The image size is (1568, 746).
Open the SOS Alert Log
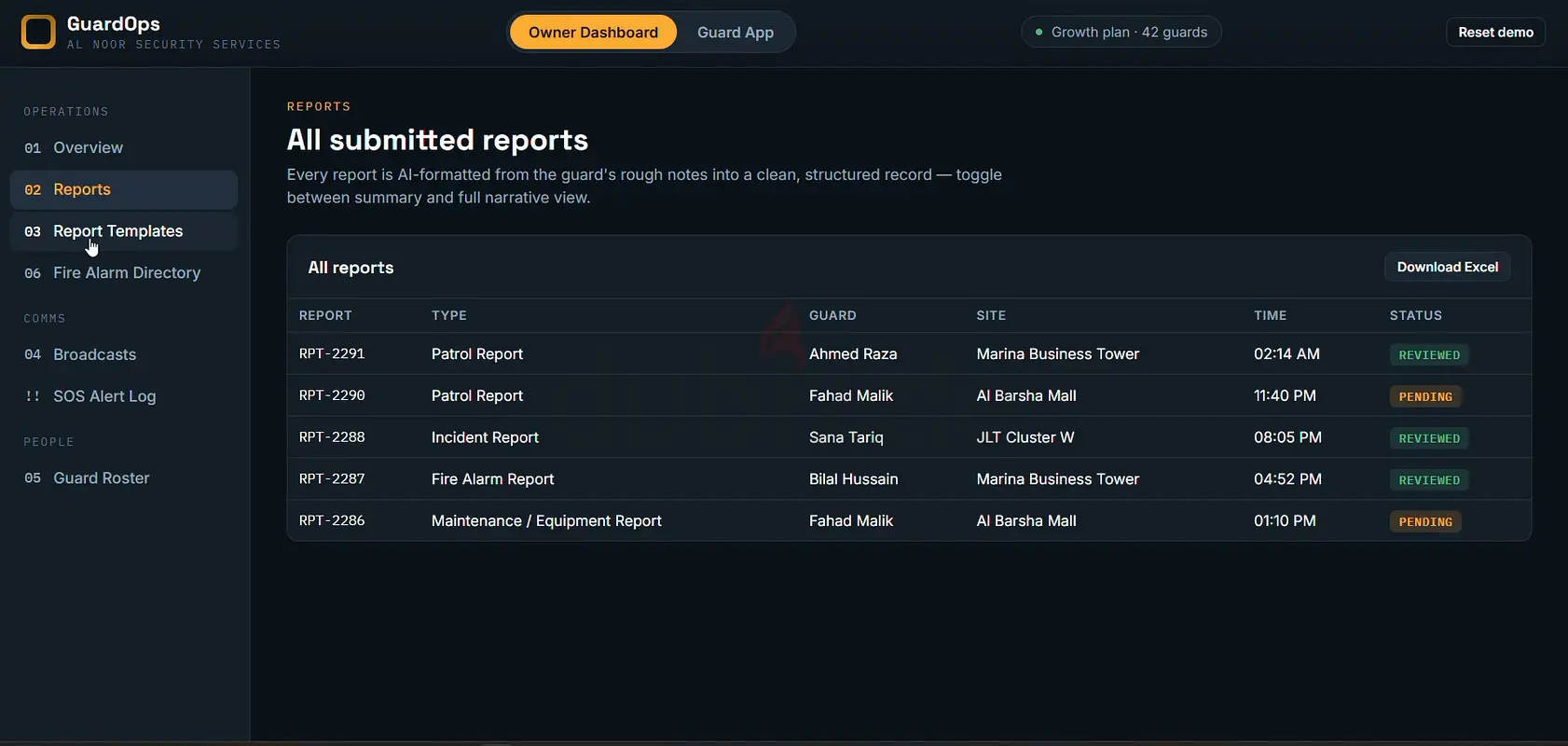tap(124, 396)
